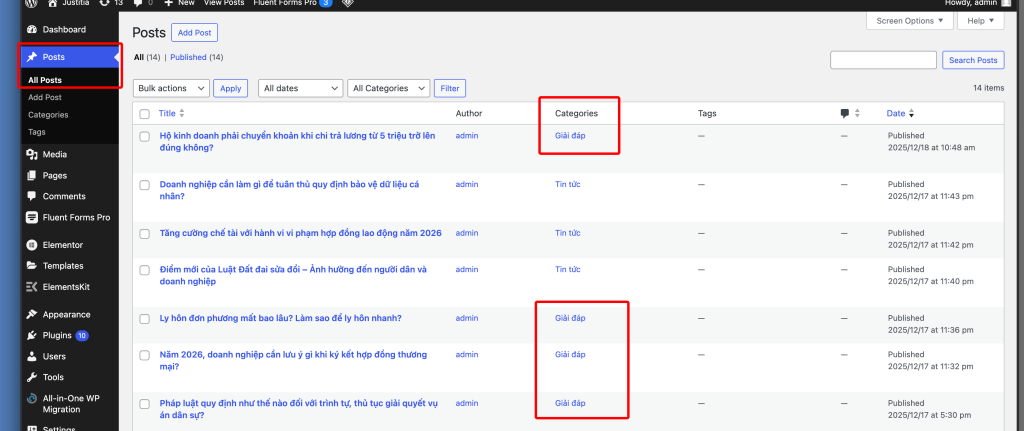Open the Media library icon in sidebar
This screenshot has height=431, width=1024.
pyautogui.click(x=32, y=155)
